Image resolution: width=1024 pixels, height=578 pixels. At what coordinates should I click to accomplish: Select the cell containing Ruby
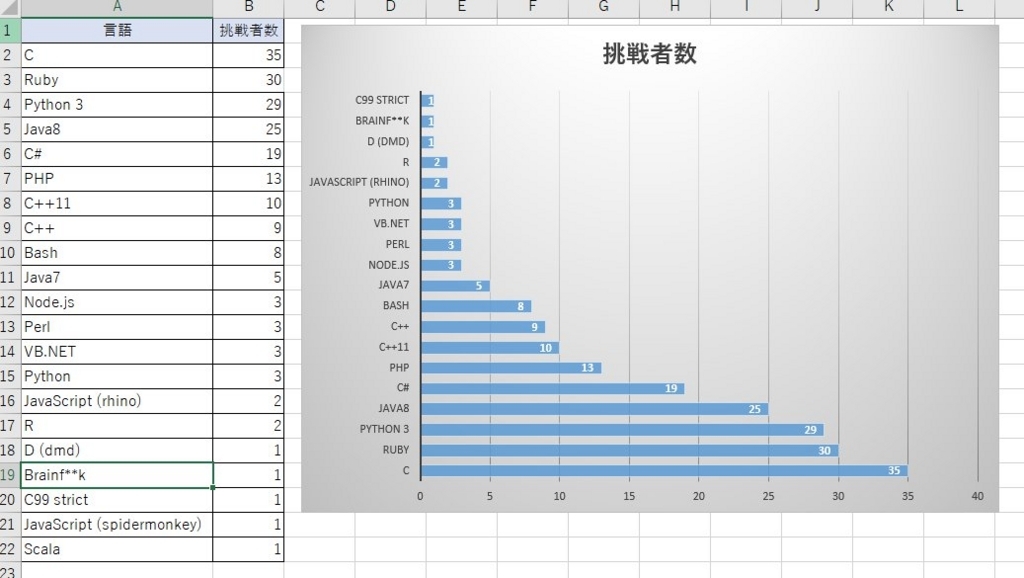pos(117,80)
